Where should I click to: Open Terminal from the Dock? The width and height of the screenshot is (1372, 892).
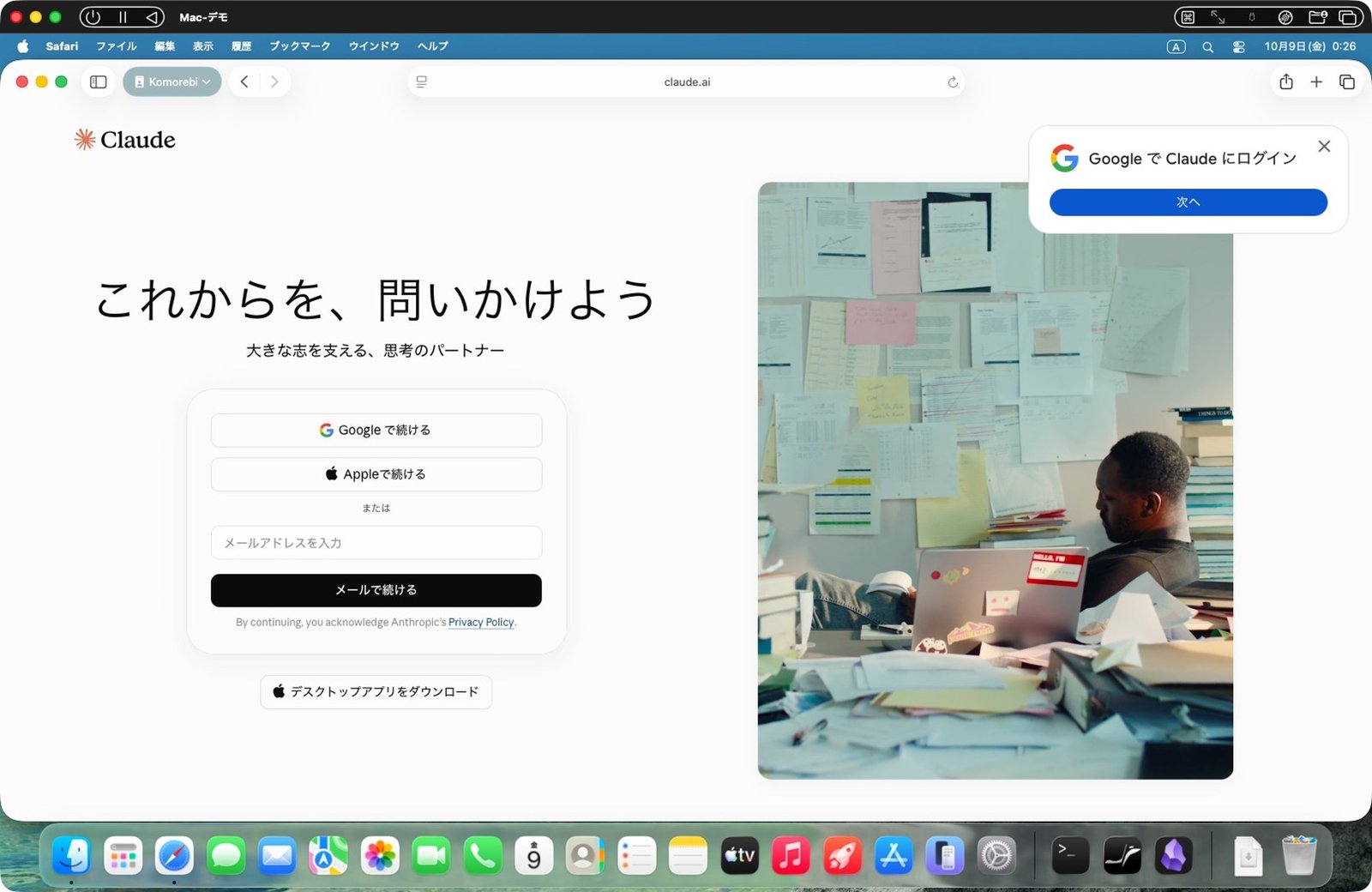click(1070, 856)
